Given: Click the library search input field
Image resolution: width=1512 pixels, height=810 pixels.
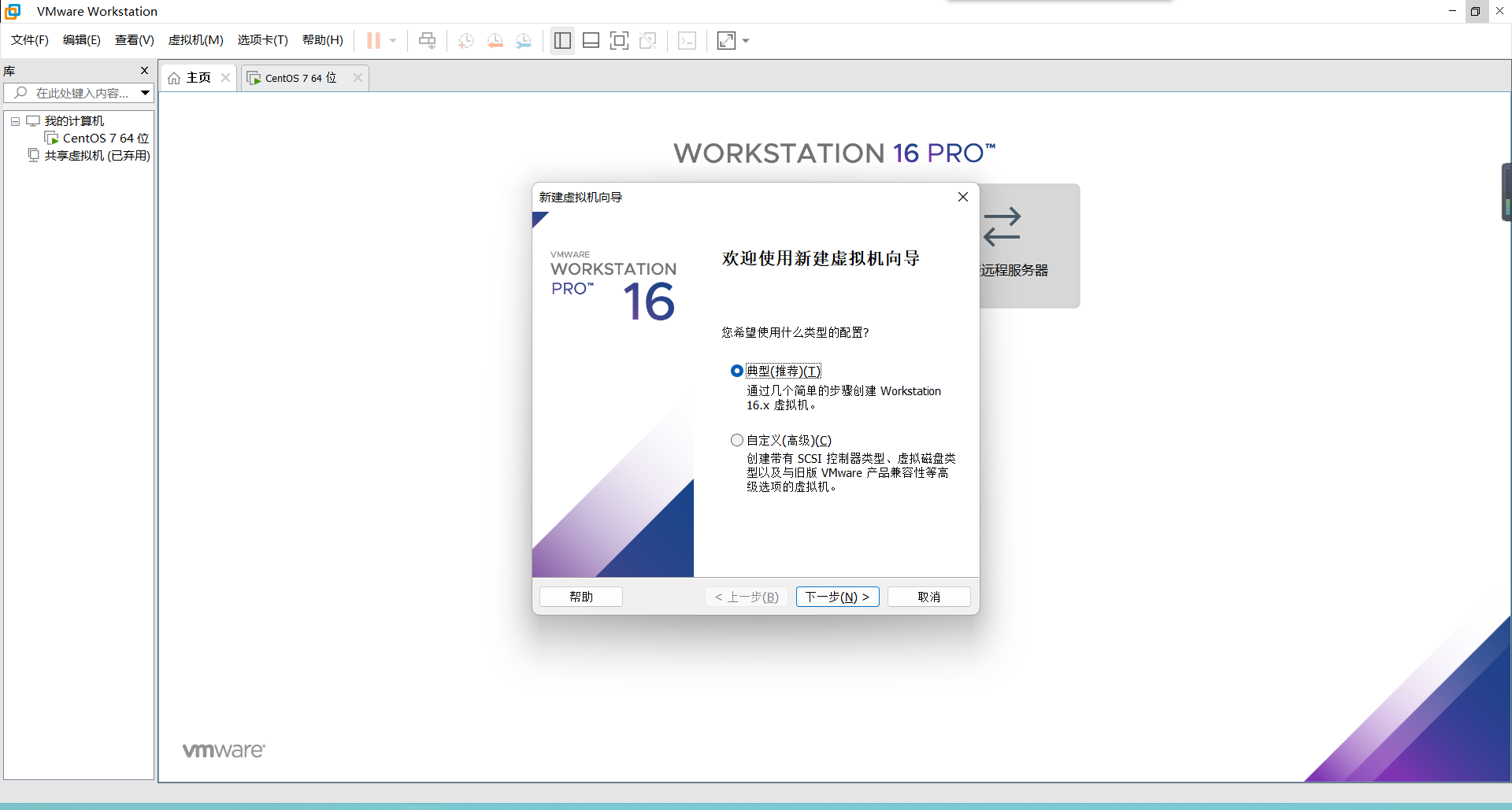Looking at the screenshot, I should coord(72,93).
